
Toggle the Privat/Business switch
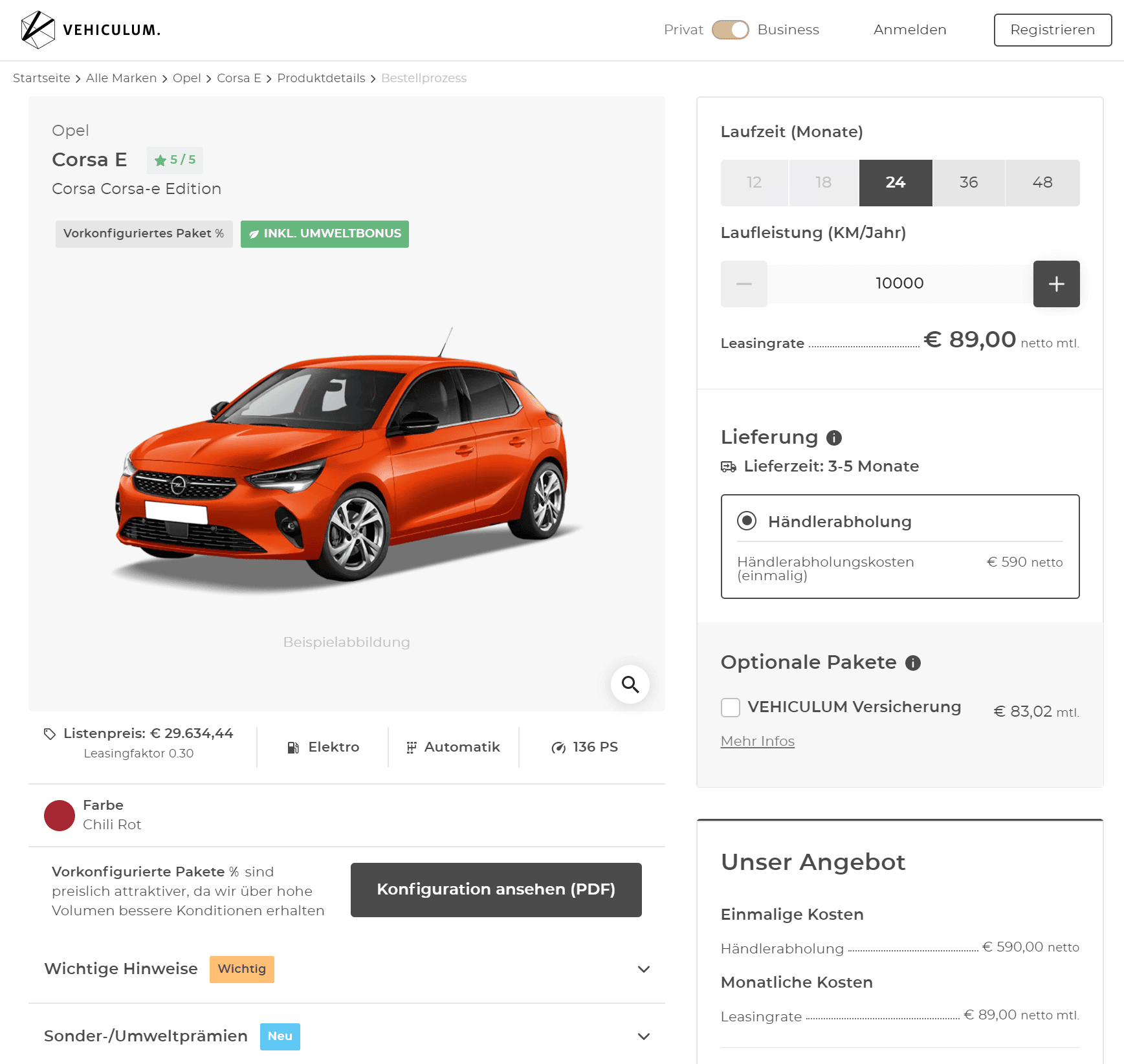(x=730, y=30)
